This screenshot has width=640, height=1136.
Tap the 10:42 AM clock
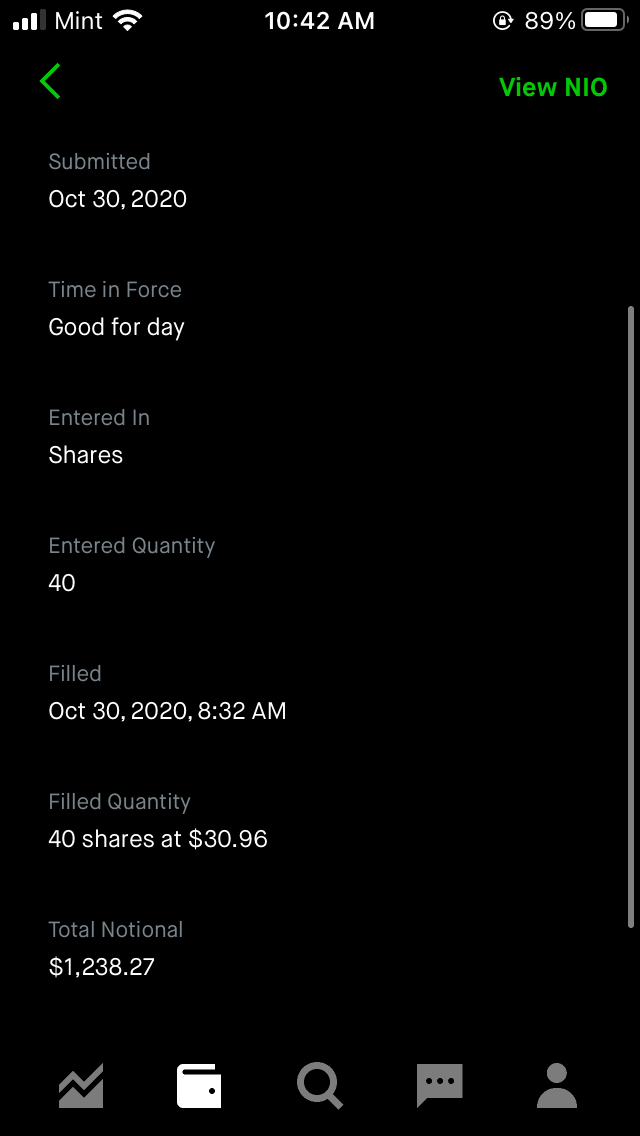pyautogui.click(x=319, y=20)
